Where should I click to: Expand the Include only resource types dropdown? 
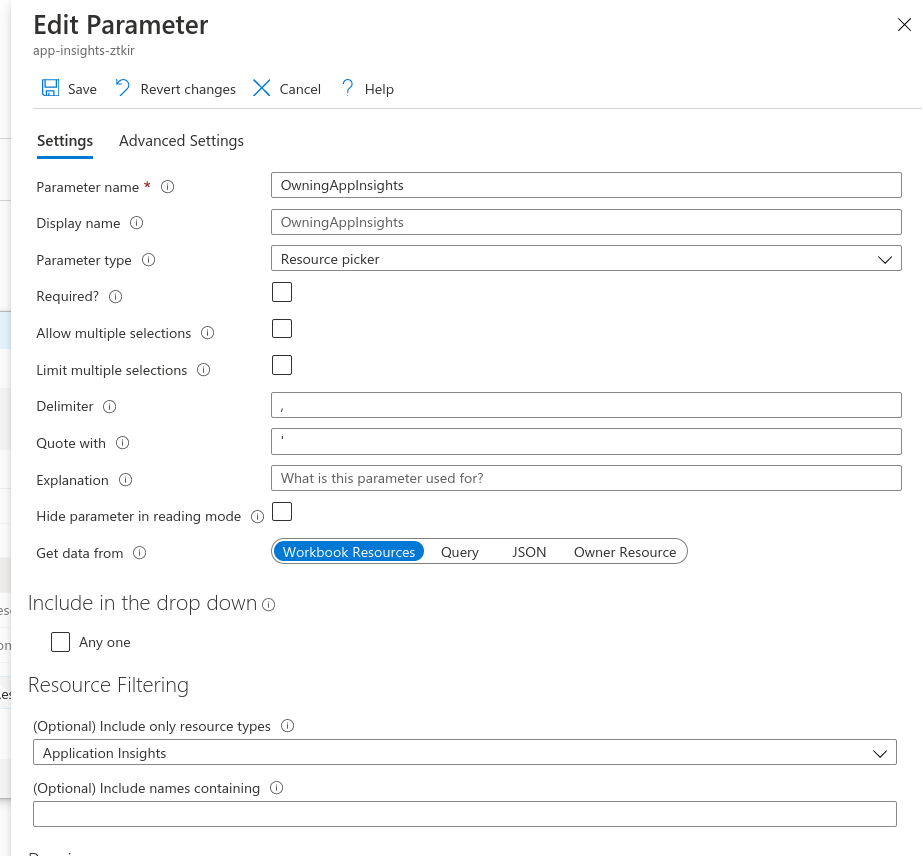(x=464, y=753)
